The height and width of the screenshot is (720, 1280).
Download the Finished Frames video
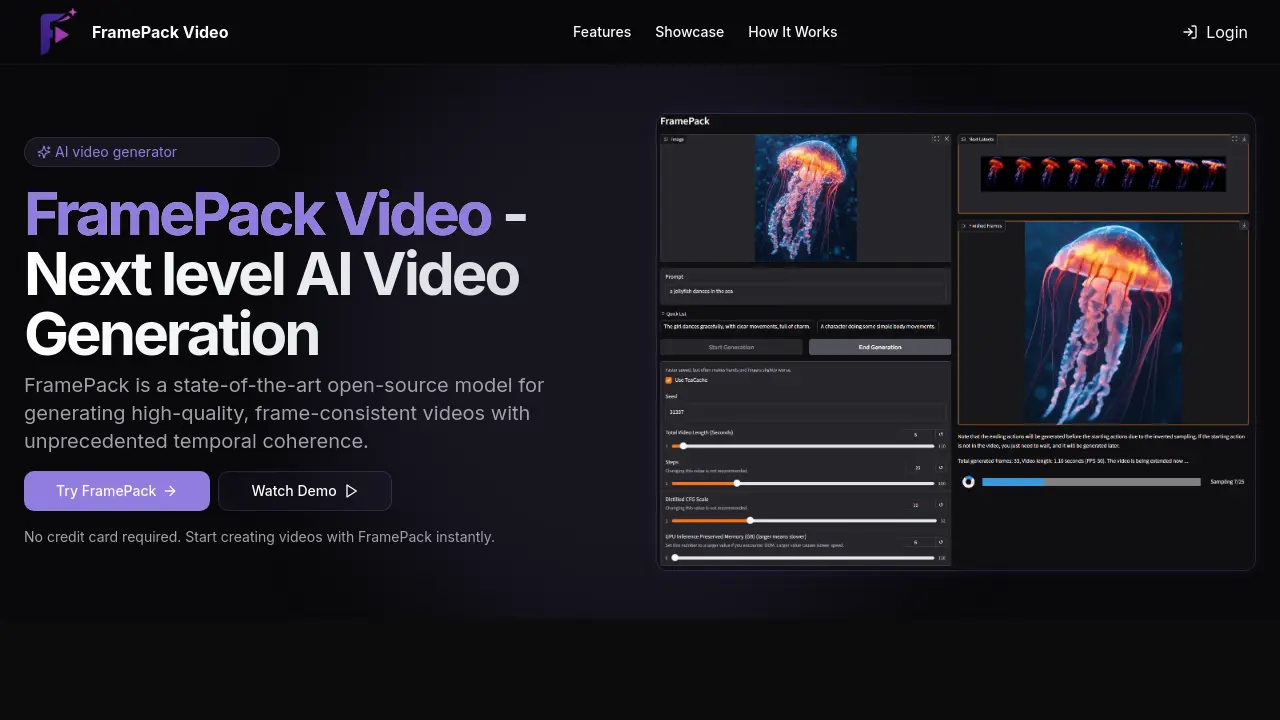pyautogui.click(x=1245, y=225)
